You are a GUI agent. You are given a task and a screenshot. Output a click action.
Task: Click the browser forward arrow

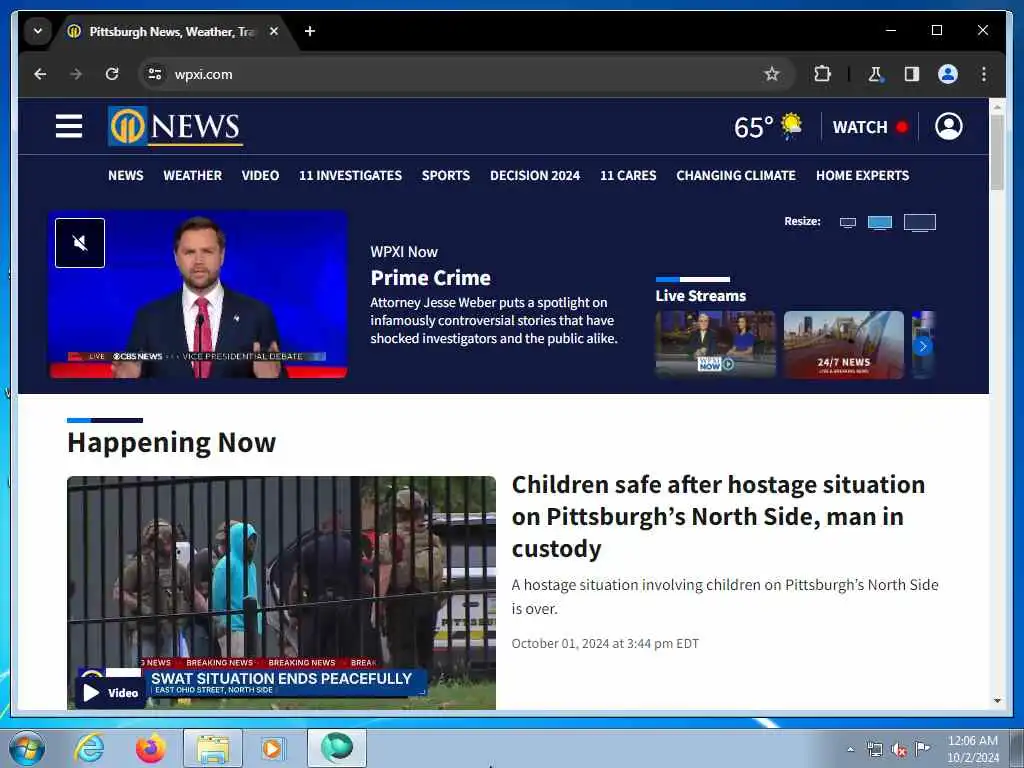click(x=76, y=74)
